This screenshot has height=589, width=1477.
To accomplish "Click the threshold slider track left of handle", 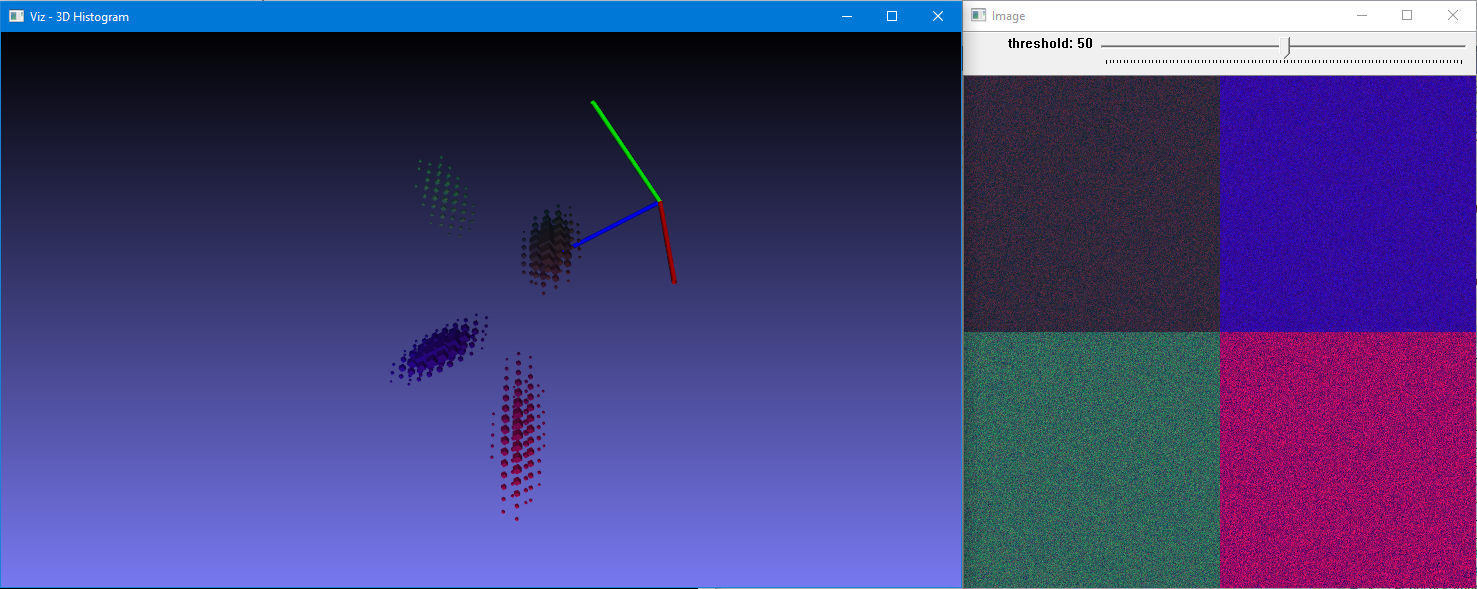I will 1190,46.
